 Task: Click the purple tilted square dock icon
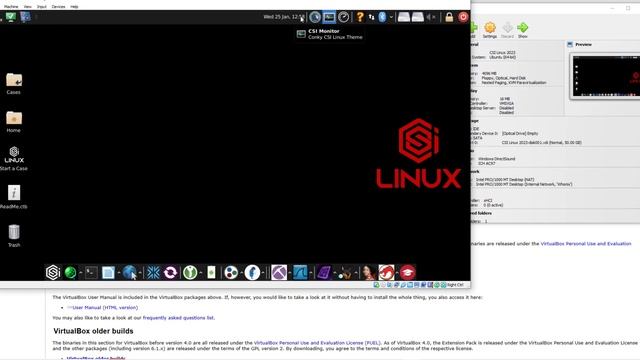coord(324,272)
